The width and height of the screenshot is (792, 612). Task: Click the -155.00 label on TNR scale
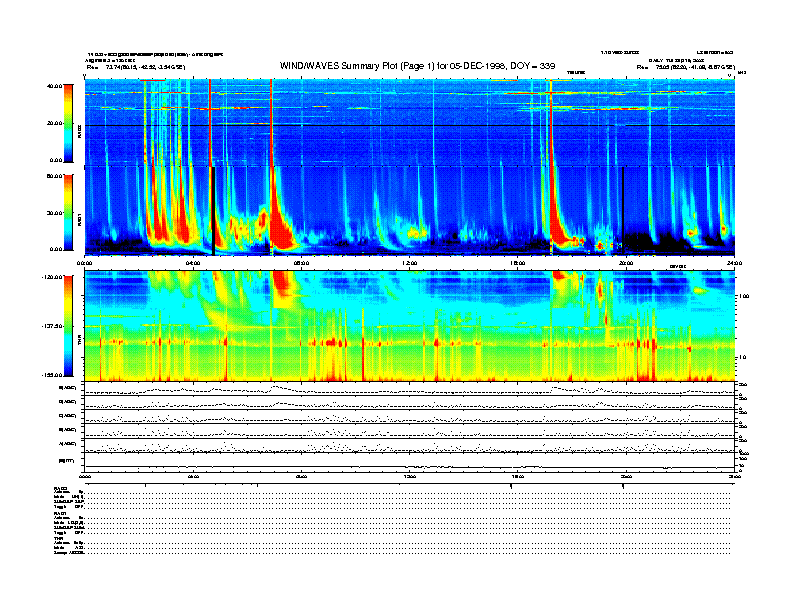point(53,375)
